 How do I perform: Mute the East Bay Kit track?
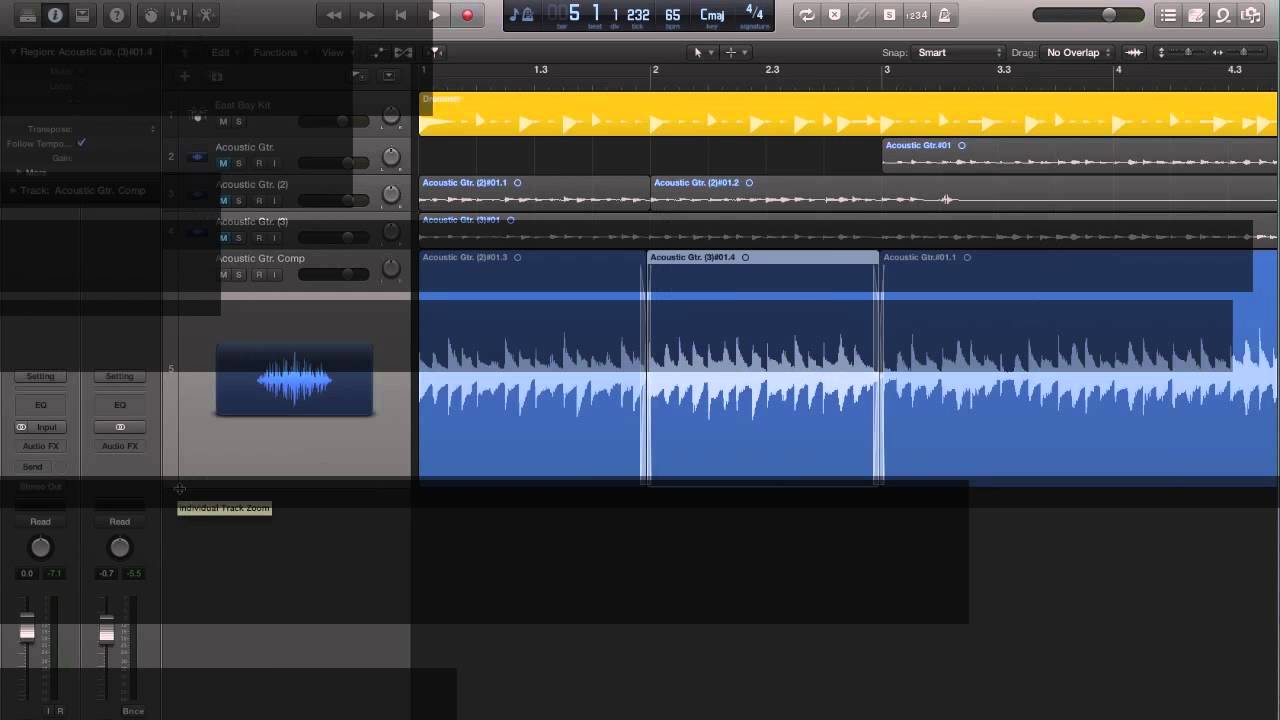(223, 122)
